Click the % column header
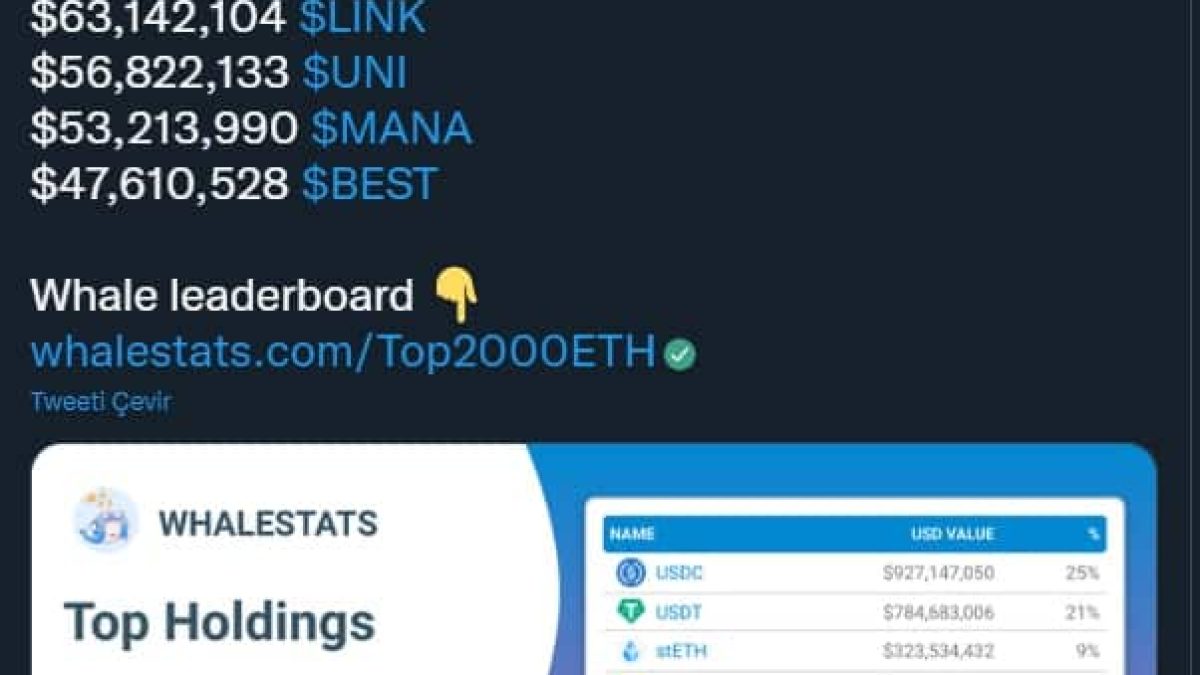Screen dimensions: 1200x675 1093,534
